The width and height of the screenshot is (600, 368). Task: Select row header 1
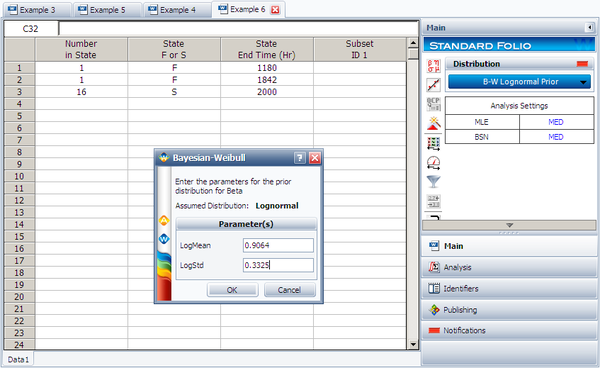tap(20, 68)
